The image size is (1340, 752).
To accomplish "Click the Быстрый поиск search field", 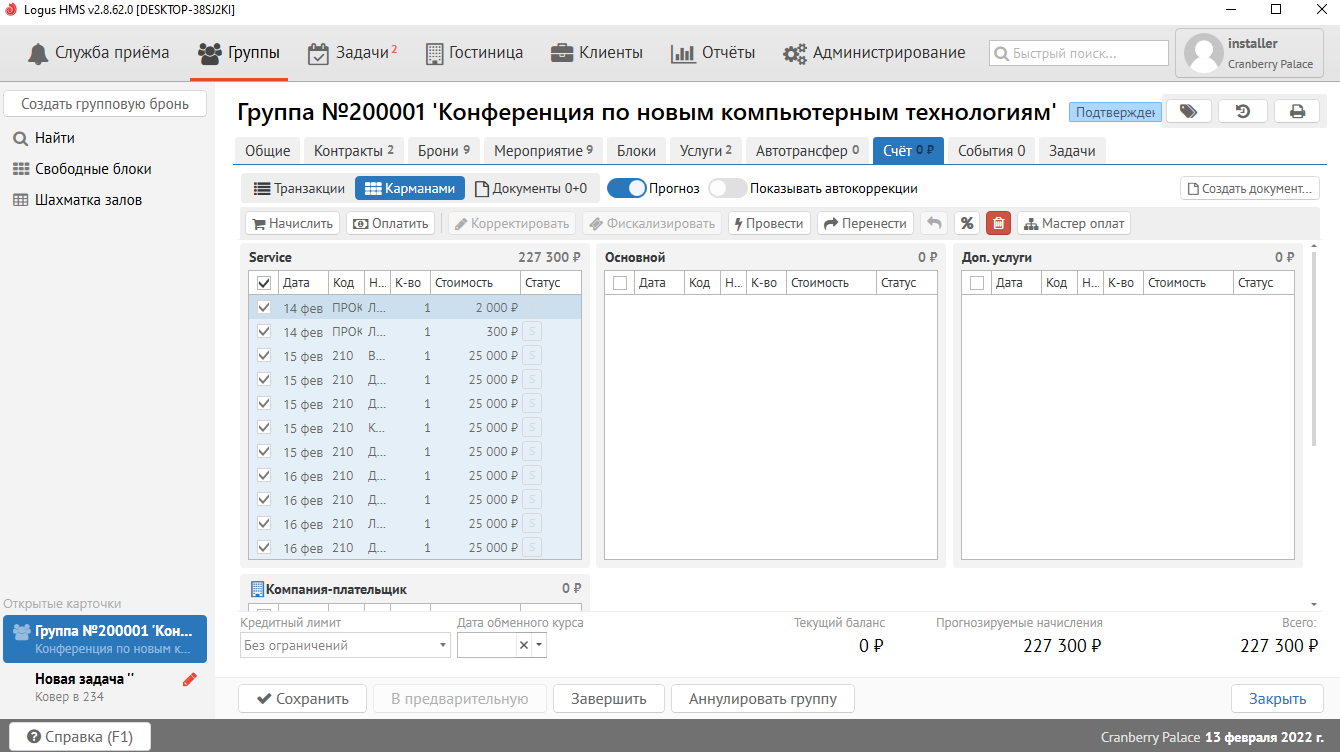I will (1079, 53).
